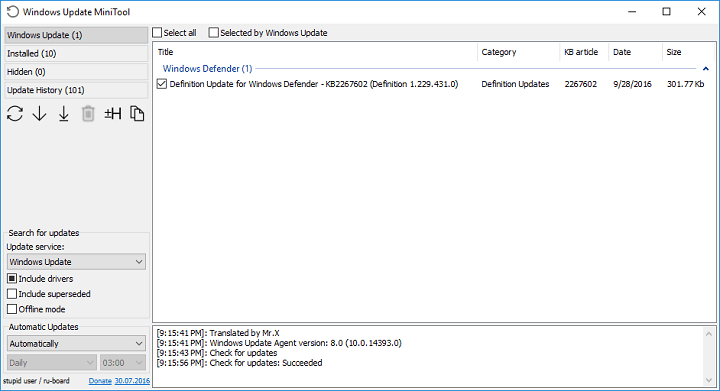Maximize the Windows Update MiniTool window
The height and width of the screenshot is (391, 720).
(x=666, y=12)
